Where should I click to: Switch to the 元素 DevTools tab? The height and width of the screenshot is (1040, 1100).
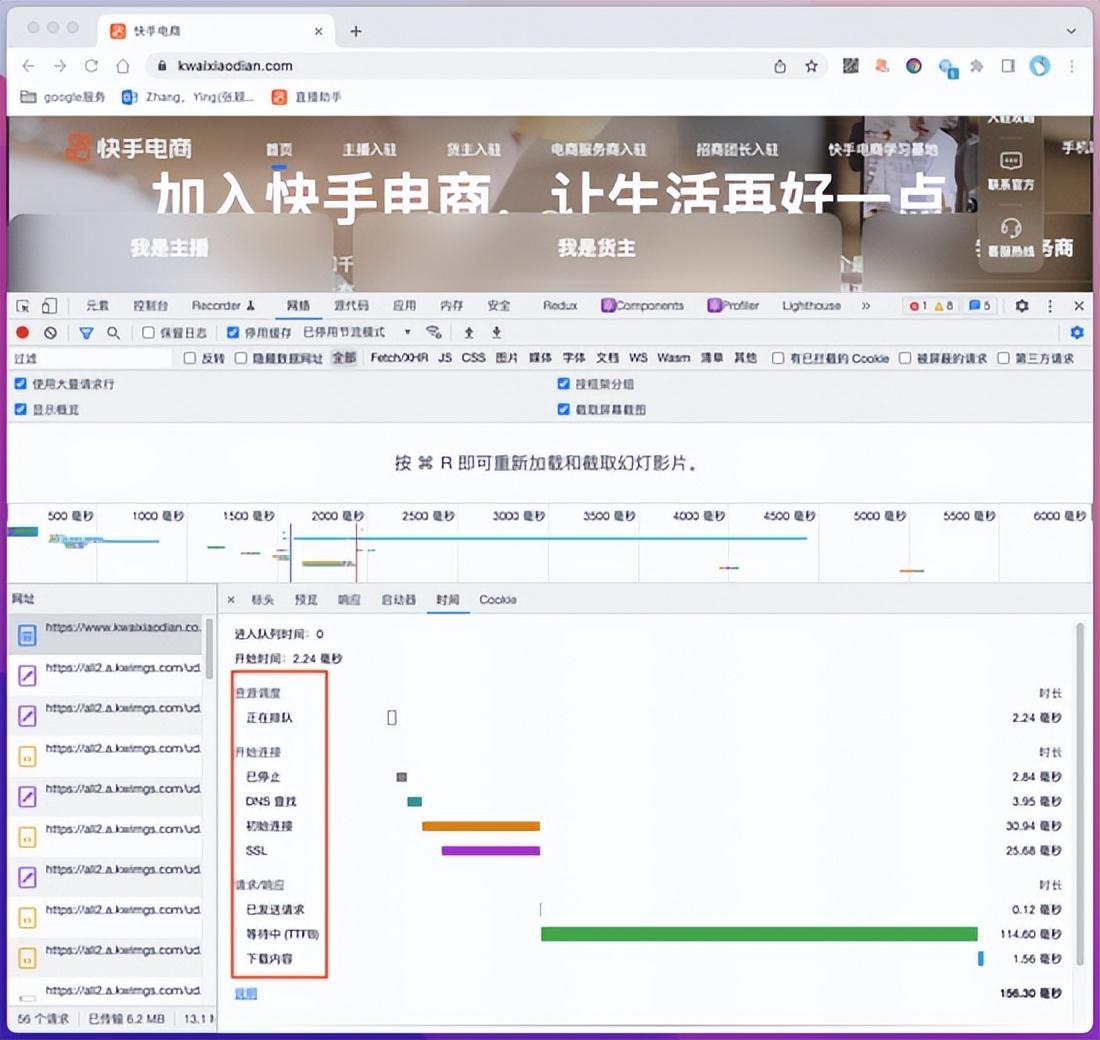[98, 306]
